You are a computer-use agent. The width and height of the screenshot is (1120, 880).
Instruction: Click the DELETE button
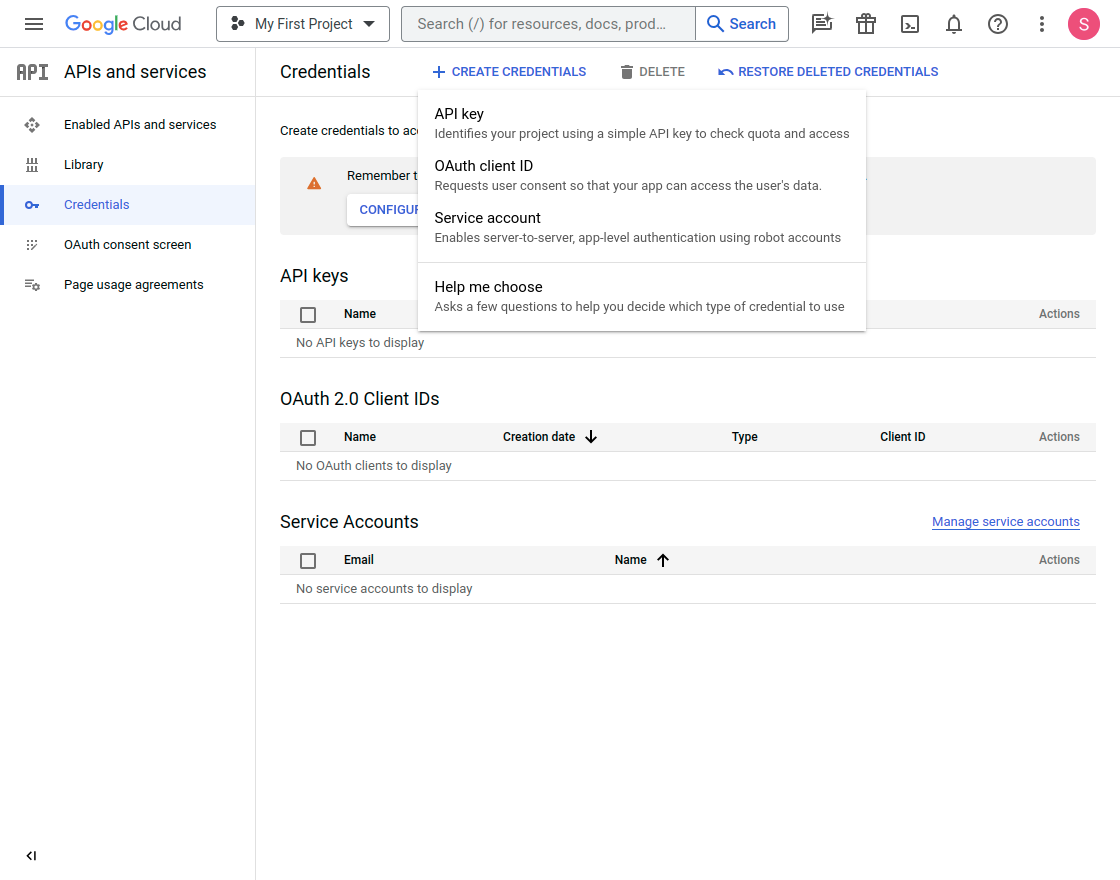coord(653,72)
